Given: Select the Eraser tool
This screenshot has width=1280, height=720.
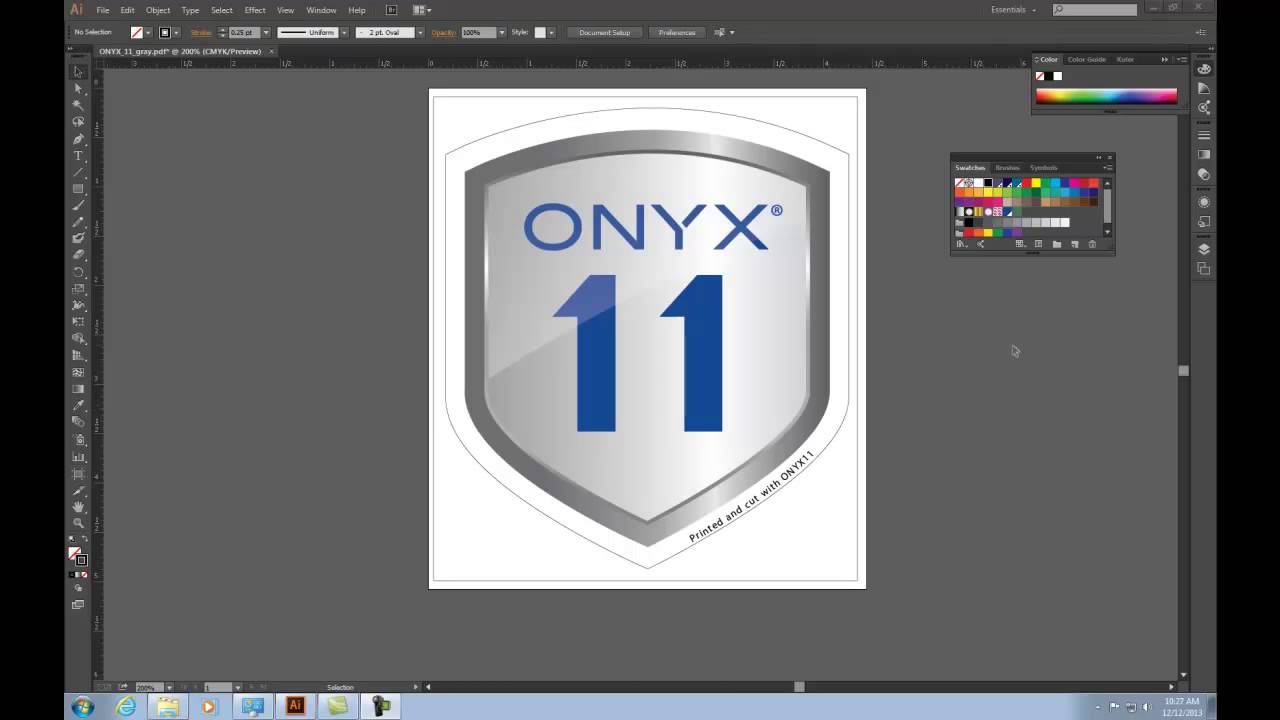Looking at the screenshot, I should pyautogui.click(x=78, y=254).
